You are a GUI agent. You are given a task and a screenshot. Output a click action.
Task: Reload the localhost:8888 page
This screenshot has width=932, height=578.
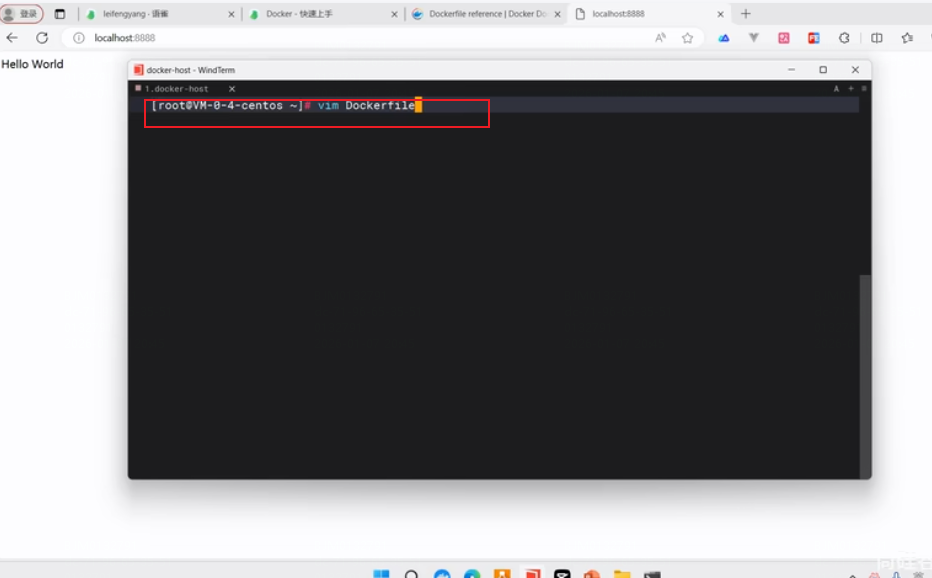(x=42, y=37)
